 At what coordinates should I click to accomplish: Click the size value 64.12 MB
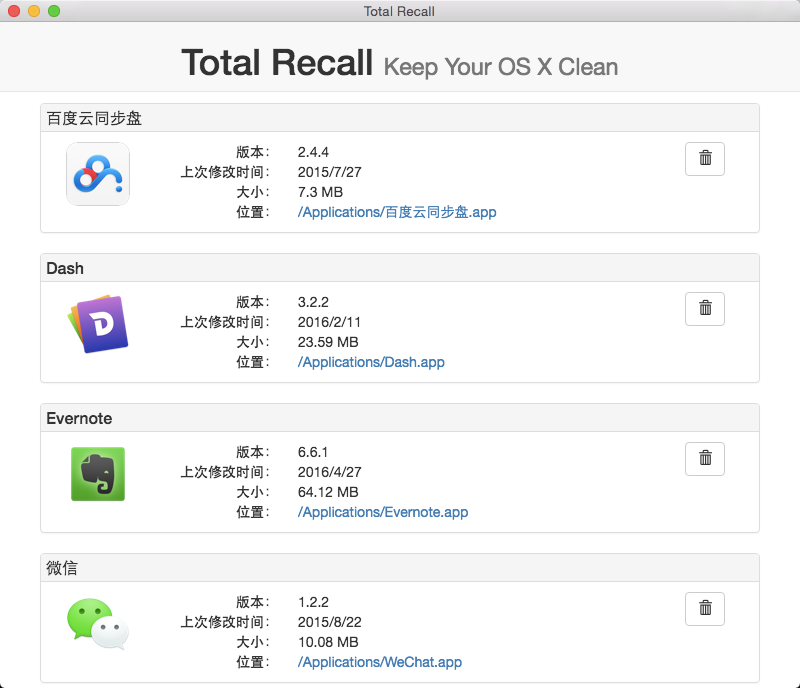tap(328, 492)
